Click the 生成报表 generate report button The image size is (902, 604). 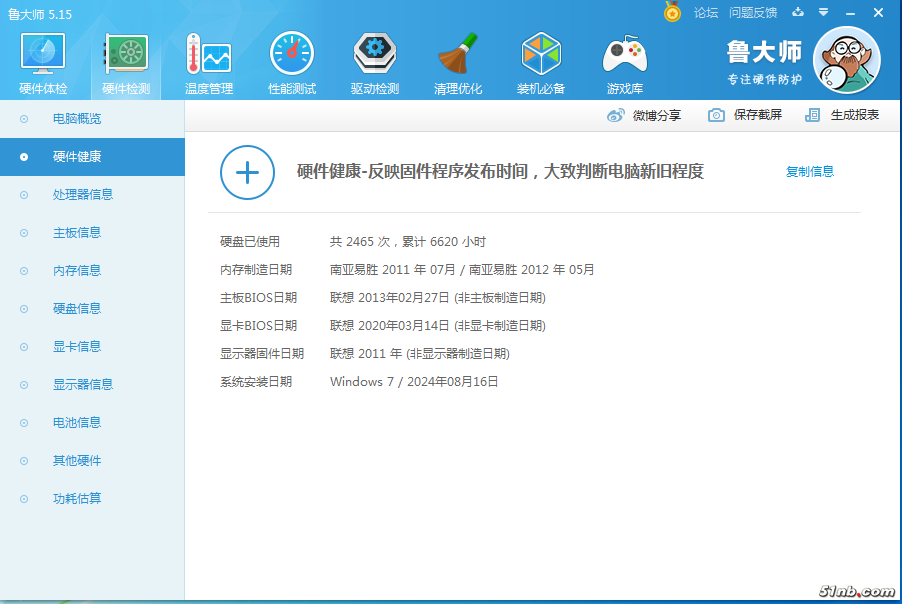coord(843,115)
